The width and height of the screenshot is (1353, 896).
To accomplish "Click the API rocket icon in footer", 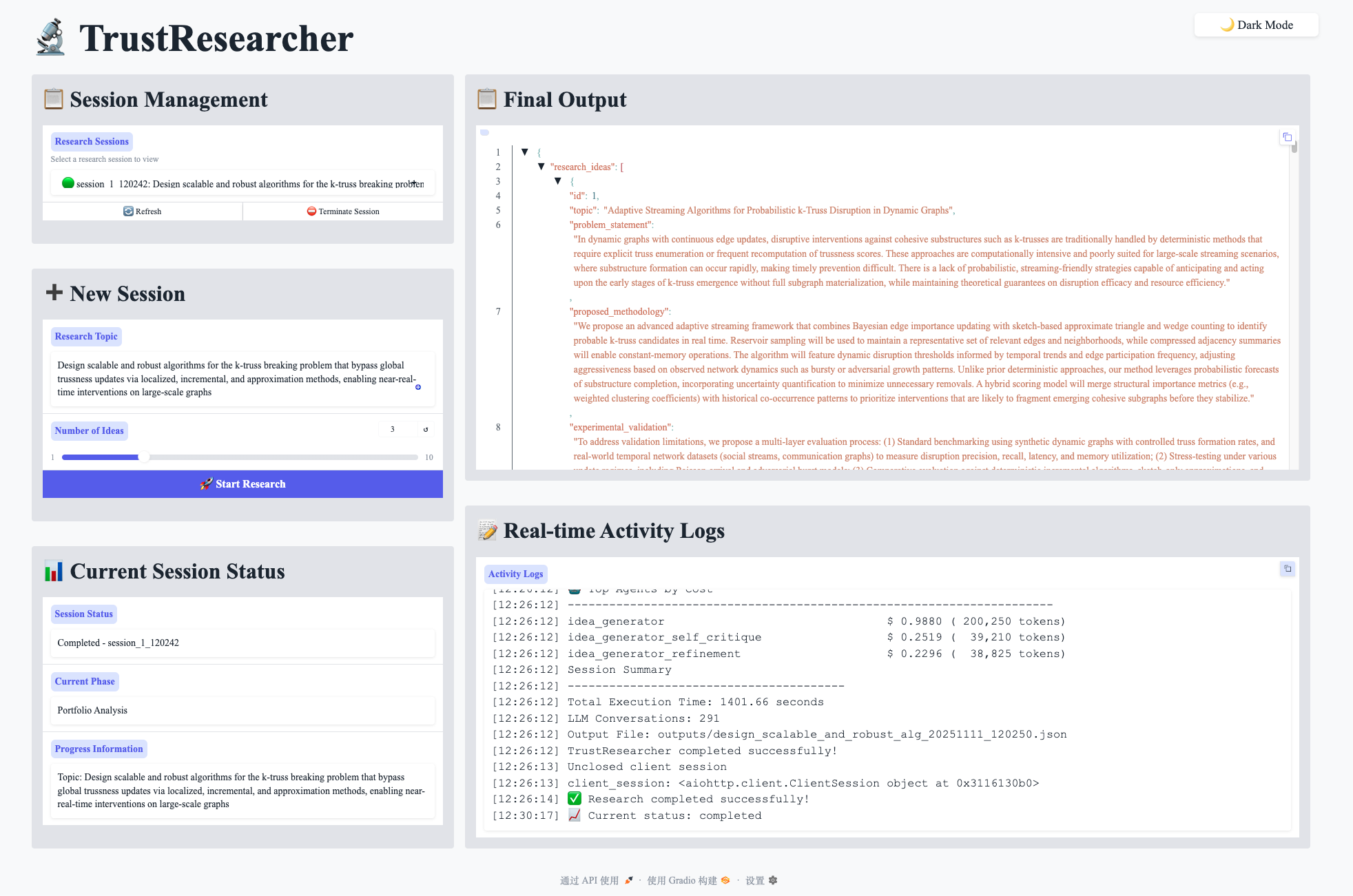I will coord(628,880).
